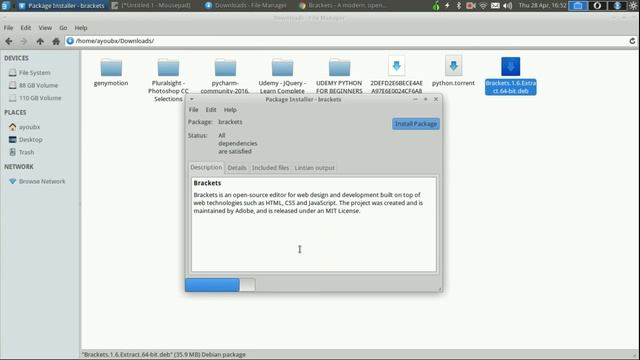Open the 110 GB Volume device
Viewport: 640px width, 360px height.
click(40, 98)
